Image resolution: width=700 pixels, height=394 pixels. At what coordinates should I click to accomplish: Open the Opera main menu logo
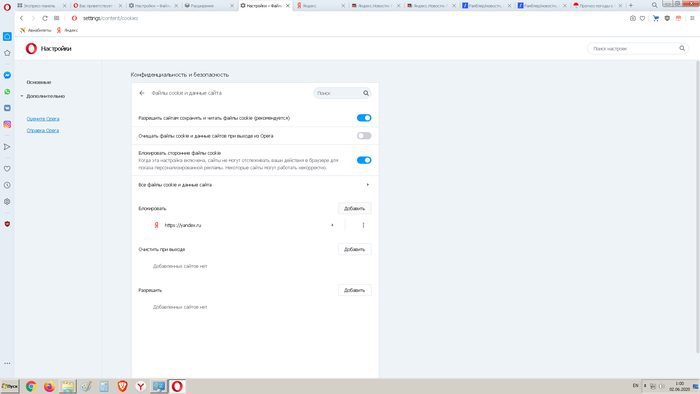(x=7, y=7)
